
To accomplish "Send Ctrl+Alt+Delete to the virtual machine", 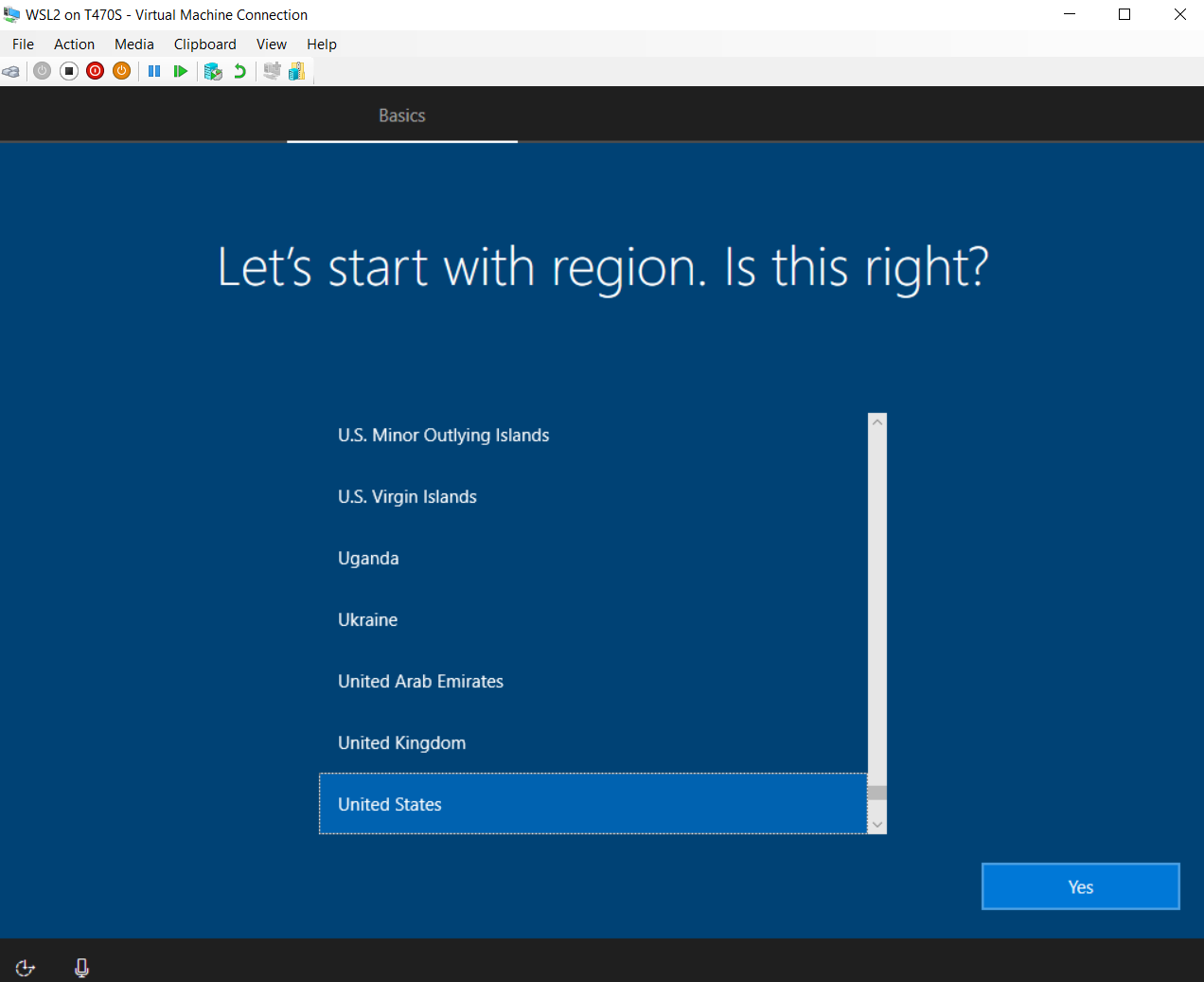I will click(11, 70).
